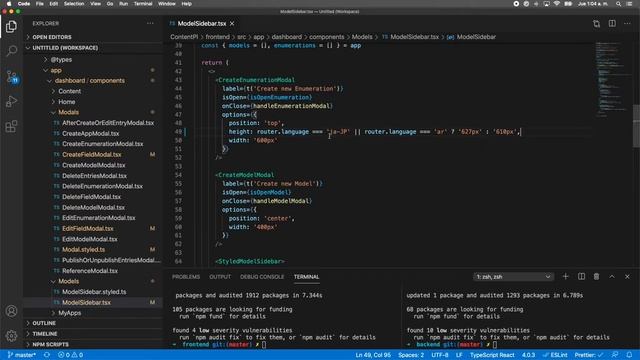The image size is (640, 360).
Task: Close the terminal panel
Action: pyautogui.click(x=627, y=277)
